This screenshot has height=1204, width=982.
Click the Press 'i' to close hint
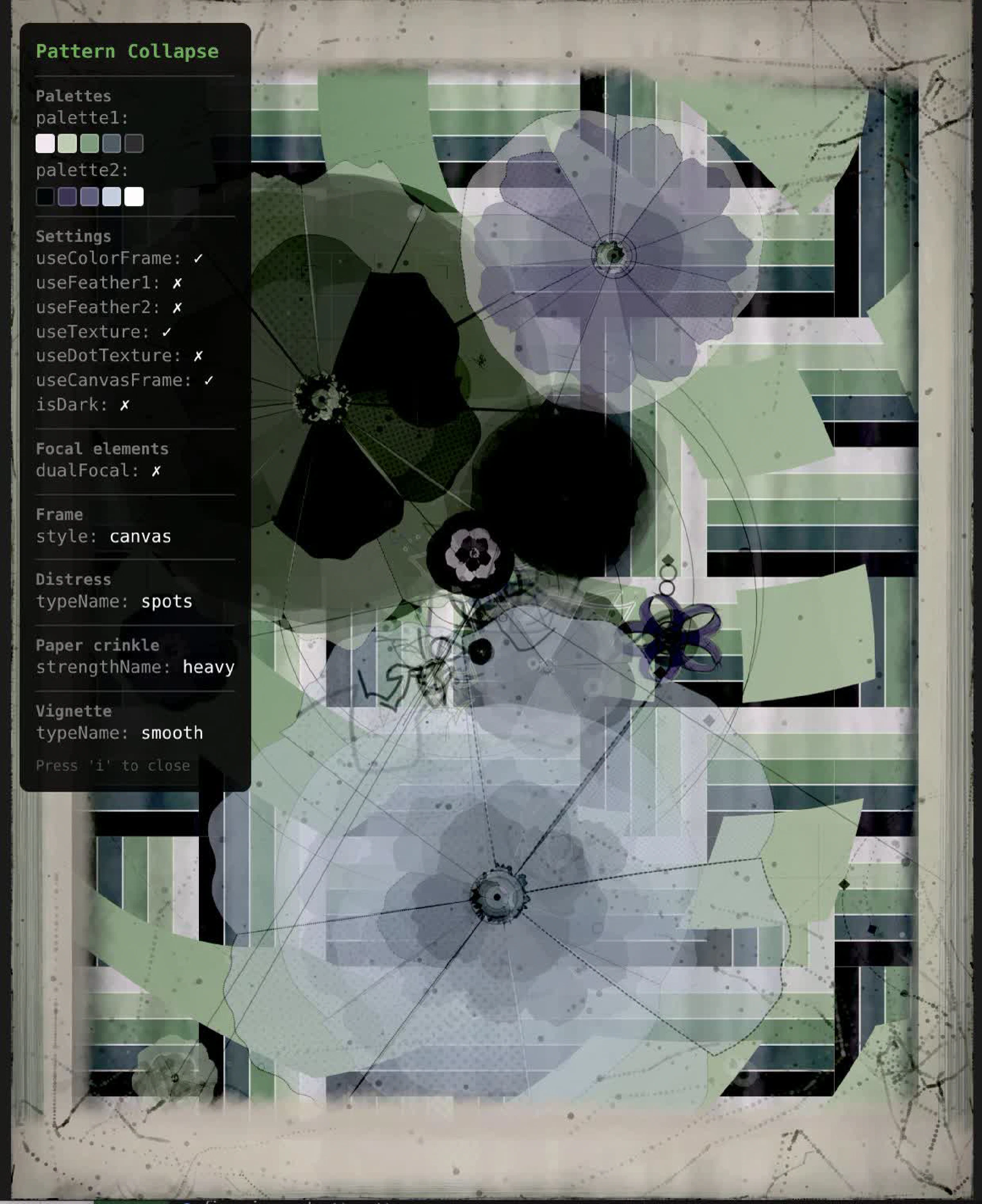tap(113, 765)
